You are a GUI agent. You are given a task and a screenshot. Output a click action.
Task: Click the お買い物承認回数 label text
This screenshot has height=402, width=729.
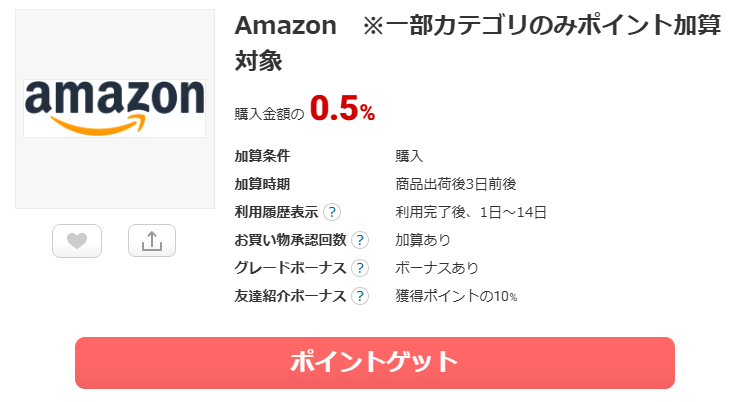290,240
